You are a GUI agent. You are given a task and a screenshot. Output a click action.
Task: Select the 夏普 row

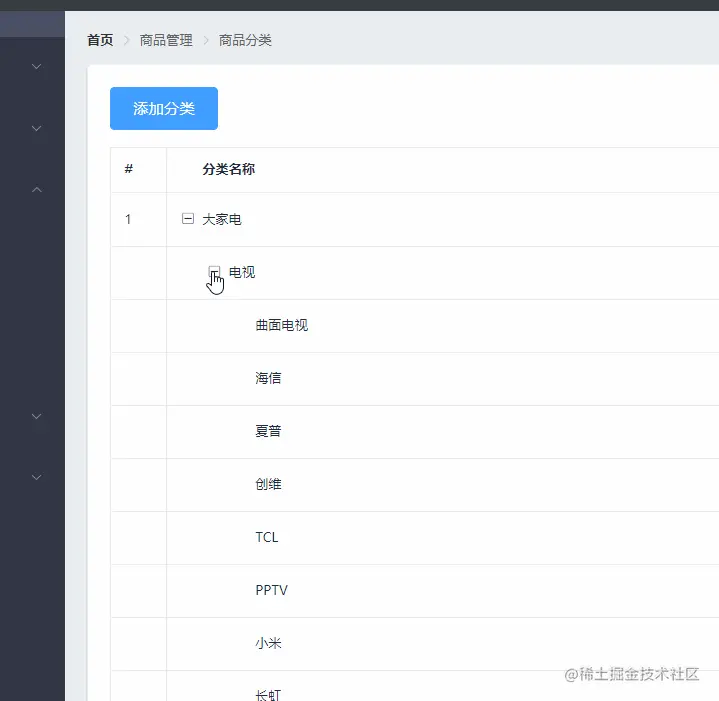click(x=415, y=432)
